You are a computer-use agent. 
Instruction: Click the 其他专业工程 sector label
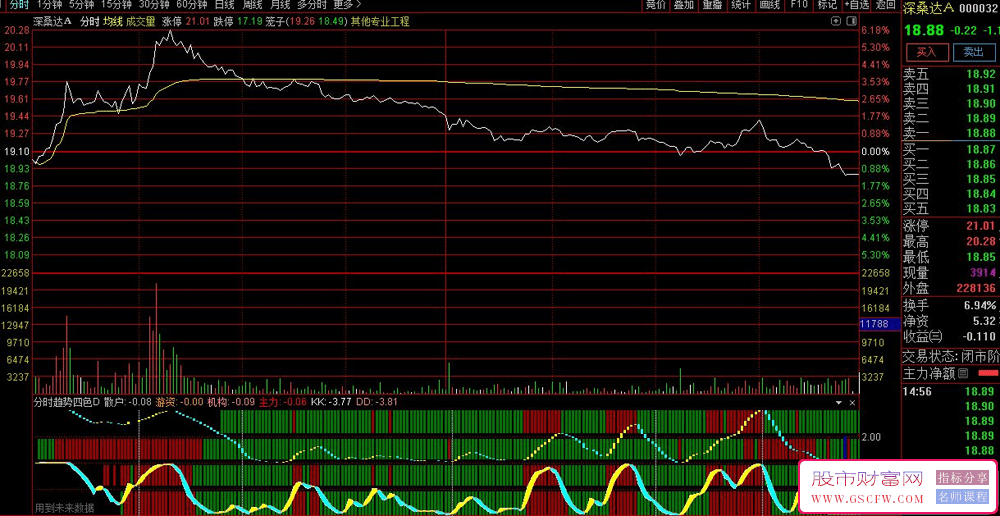coord(380,21)
